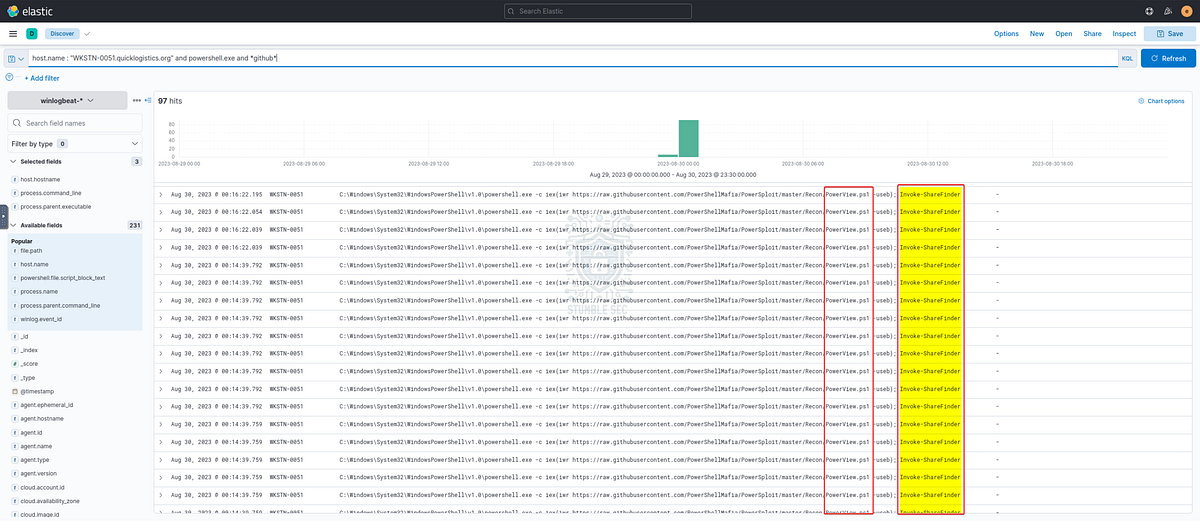Open the newsfeed icon in header
Screen dimensions: 1200x530
click(1168, 10)
